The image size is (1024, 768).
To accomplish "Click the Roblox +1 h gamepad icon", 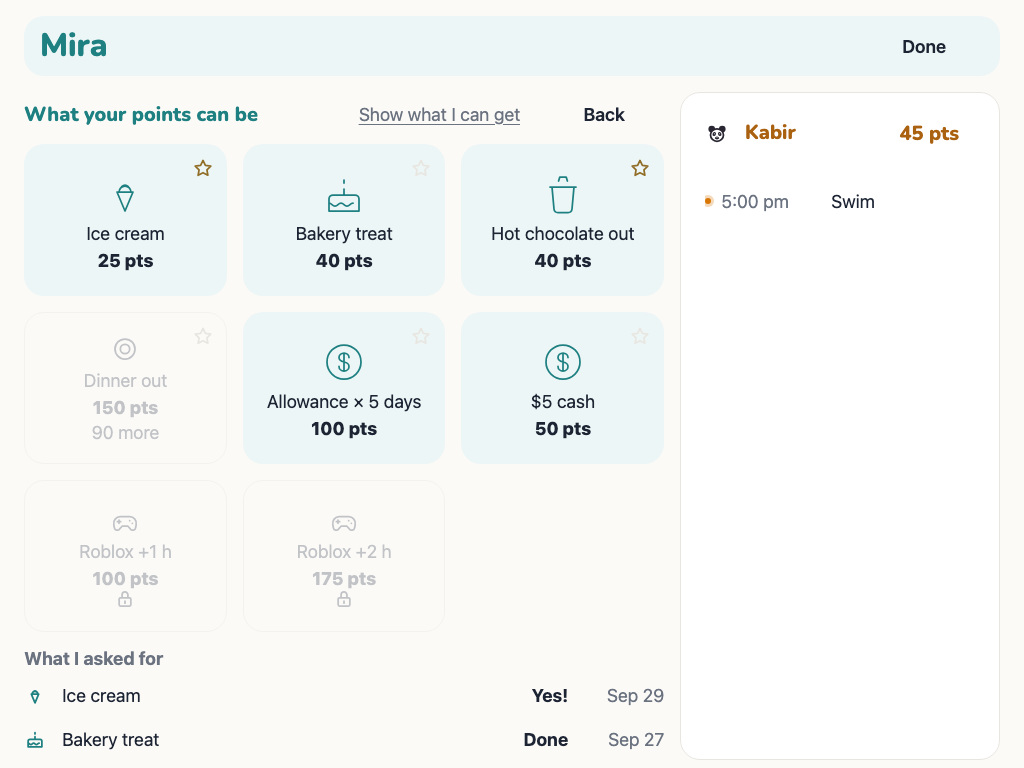I will pyautogui.click(x=125, y=523).
